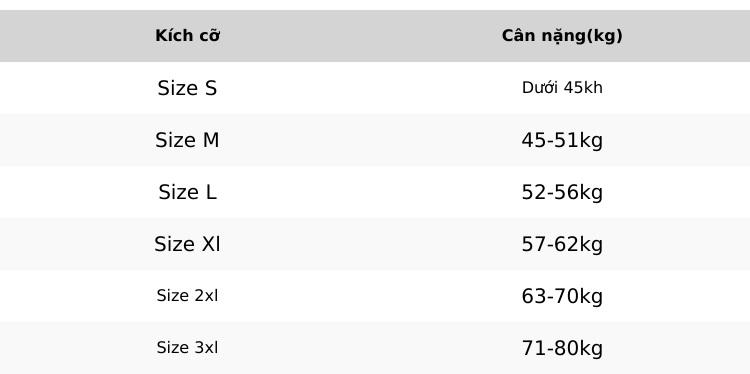Click the Dưới 45kh weight value
750x374 pixels.
(562, 88)
